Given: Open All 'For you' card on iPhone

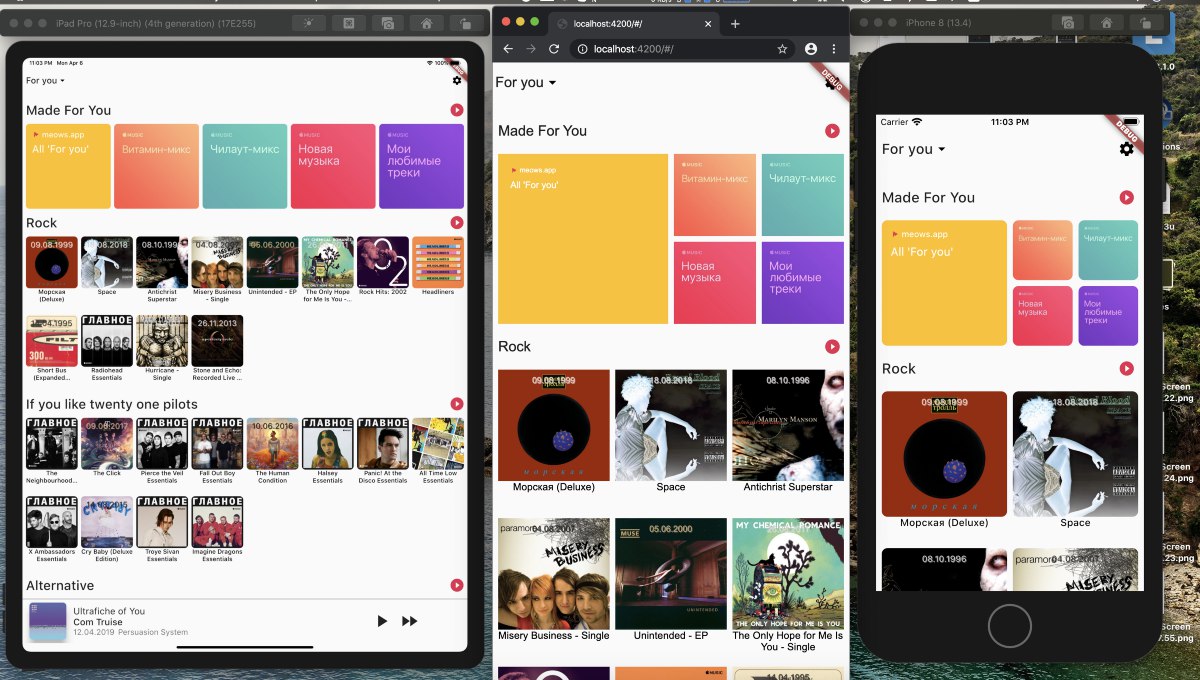Looking at the screenshot, I should (944, 283).
